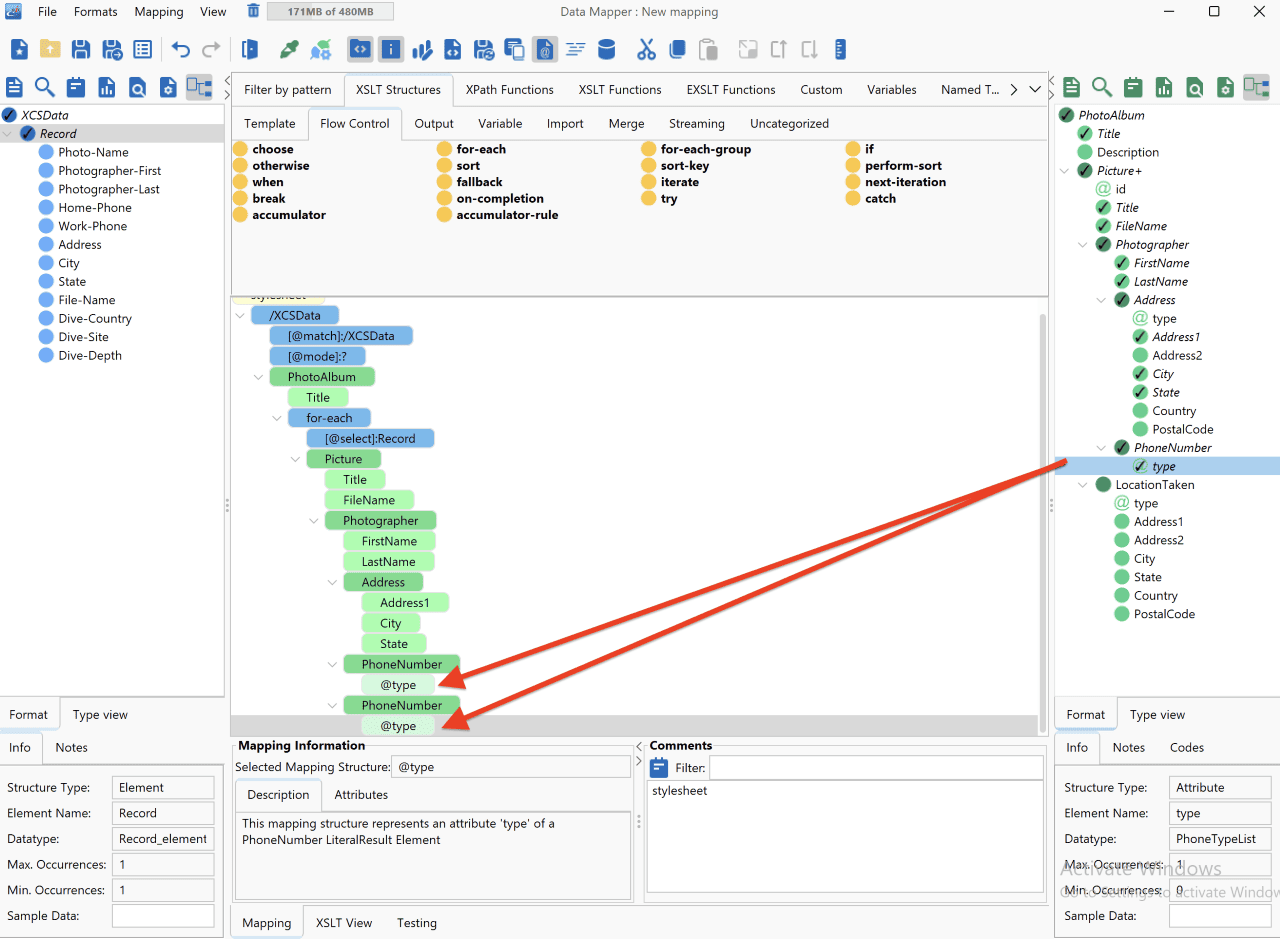Toggle right panel tree-view mode button
The image size is (1280, 939).
tap(1256, 87)
